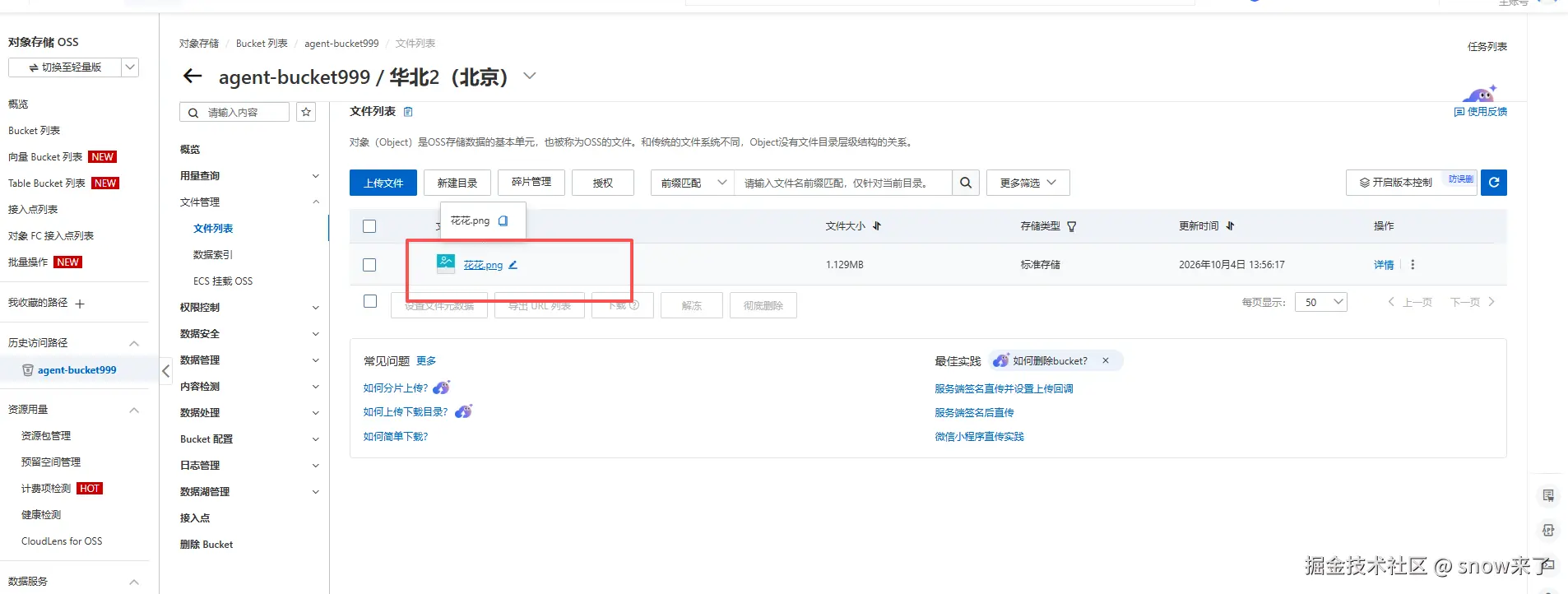Click the 新建目录 button

(457, 183)
